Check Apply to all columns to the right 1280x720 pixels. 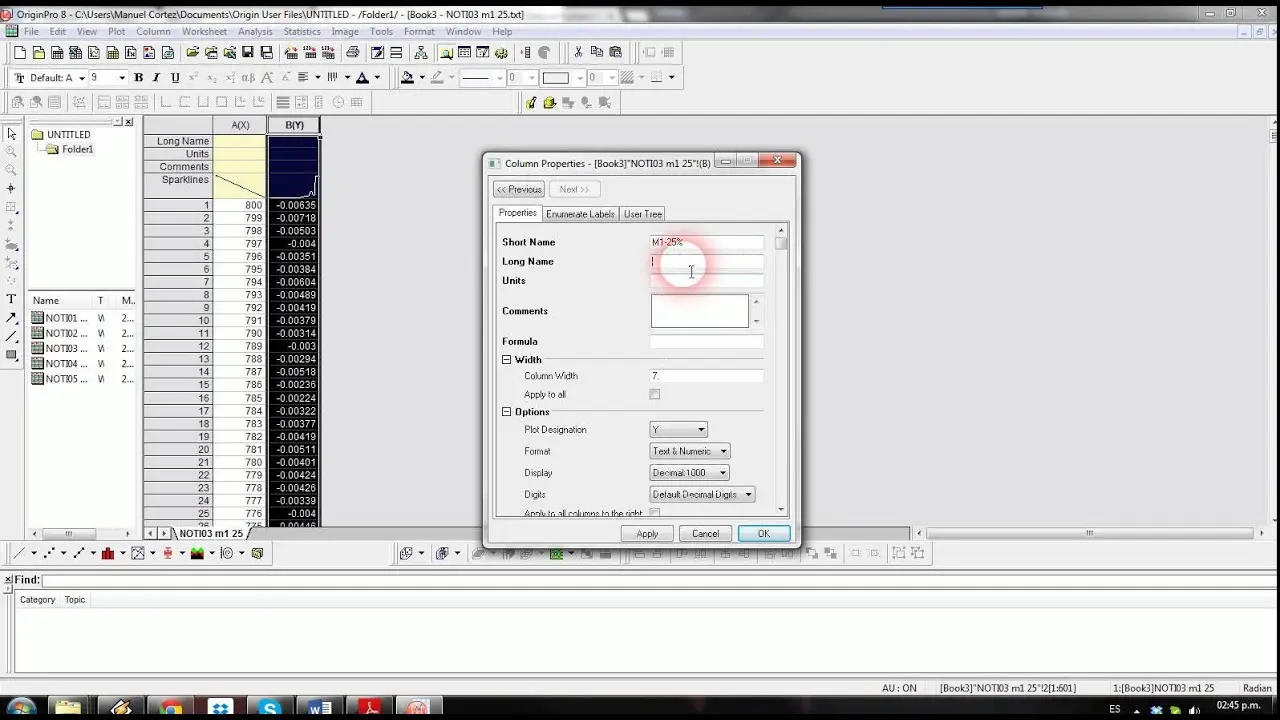pyautogui.click(x=655, y=513)
